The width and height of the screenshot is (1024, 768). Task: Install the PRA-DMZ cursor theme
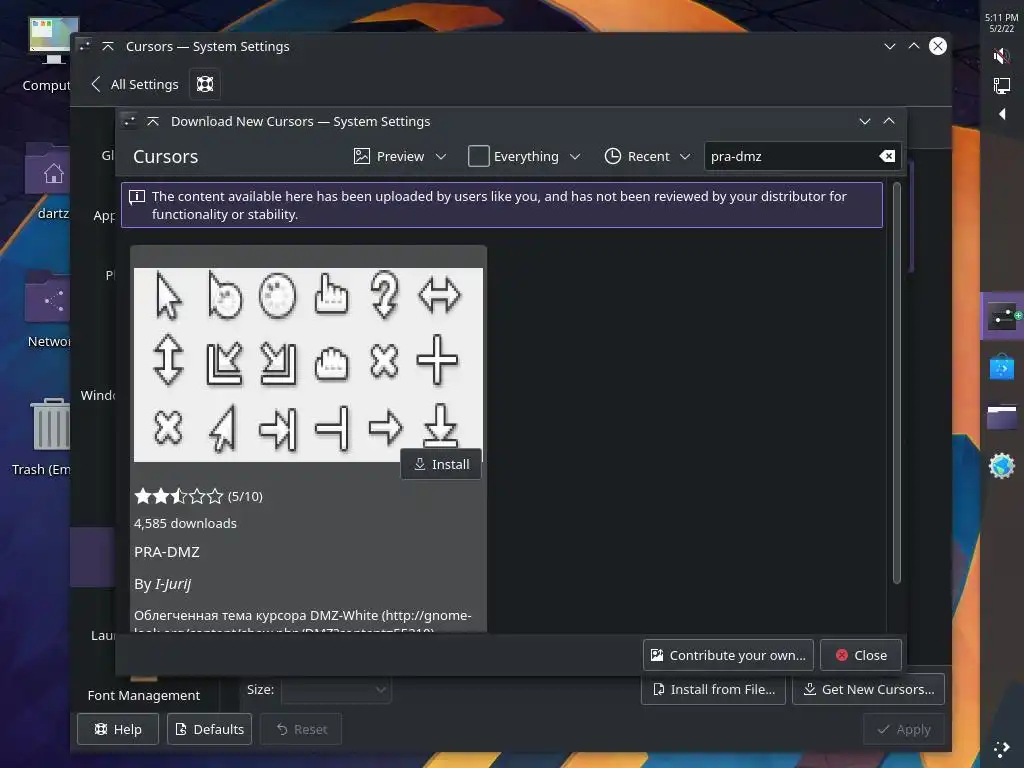(x=441, y=464)
